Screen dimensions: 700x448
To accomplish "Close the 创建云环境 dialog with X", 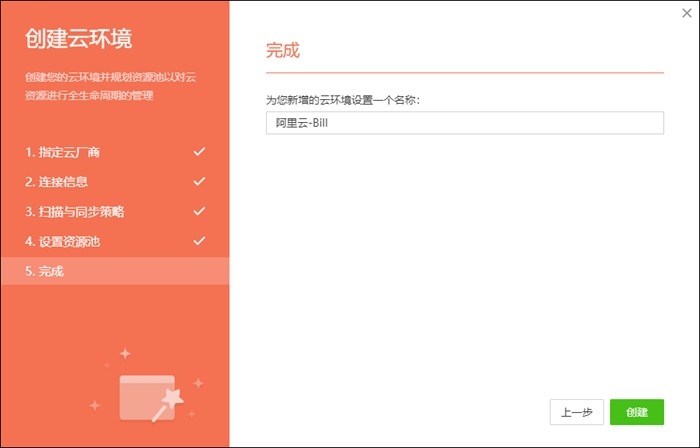I will click(685, 14).
